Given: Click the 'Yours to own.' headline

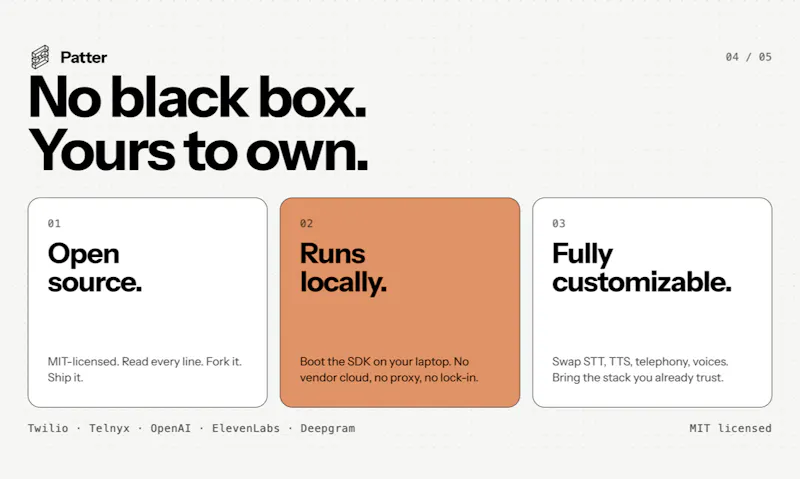Looking at the screenshot, I should coord(198,150).
